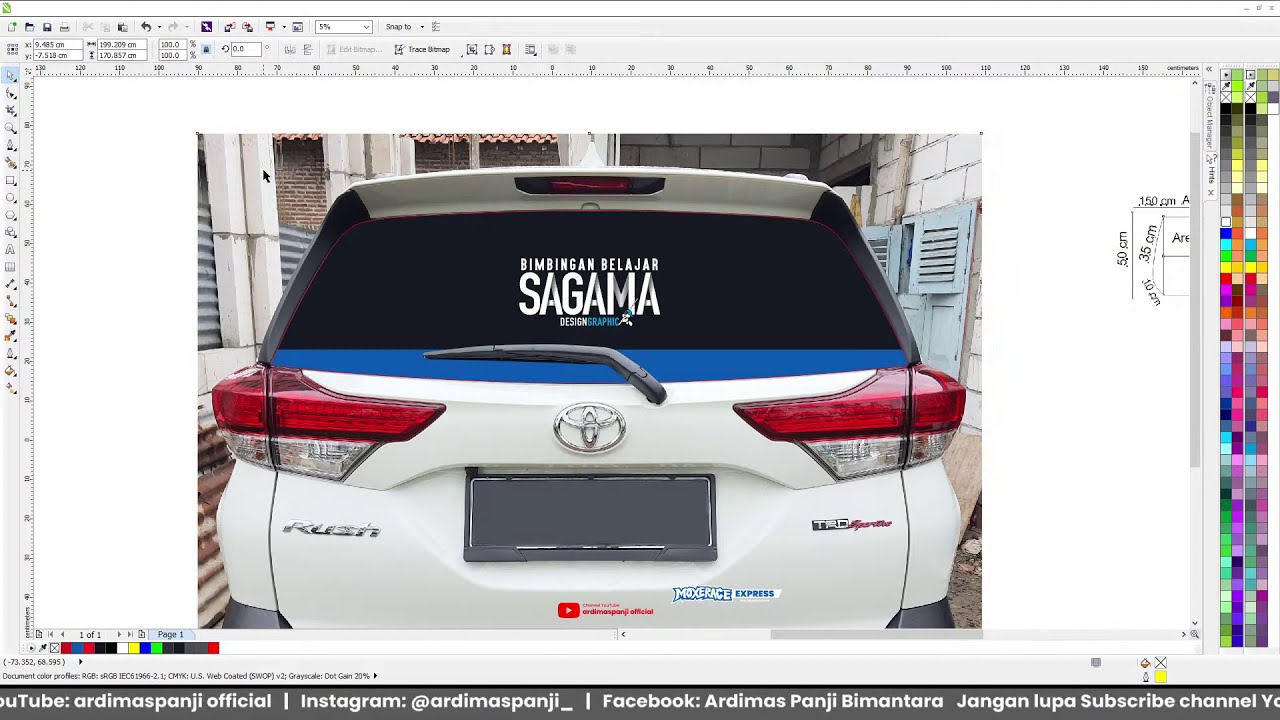Select the Pick tool

coord(10,75)
